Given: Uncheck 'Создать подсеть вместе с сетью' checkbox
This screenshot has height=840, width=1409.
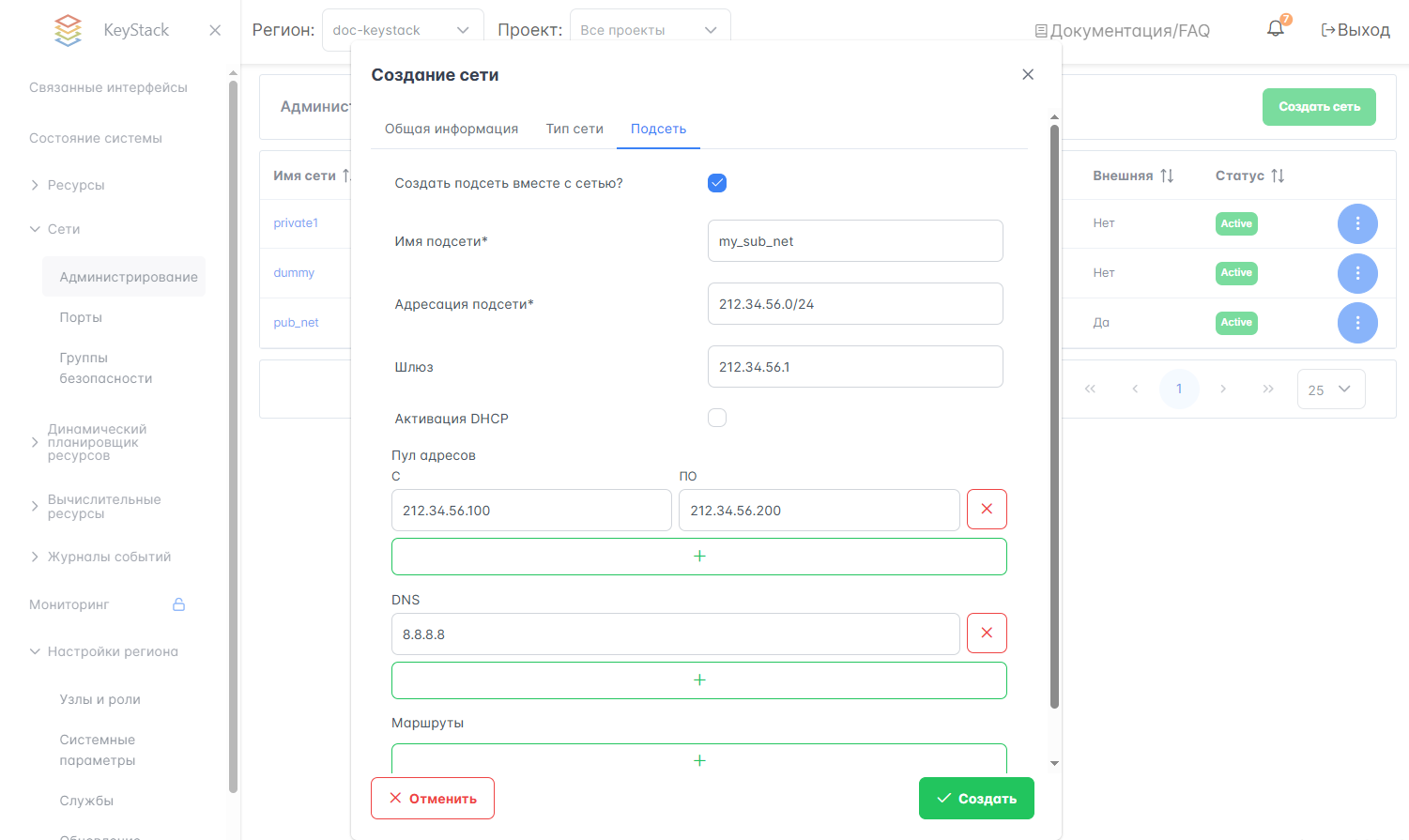Looking at the screenshot, I should 717,183.
